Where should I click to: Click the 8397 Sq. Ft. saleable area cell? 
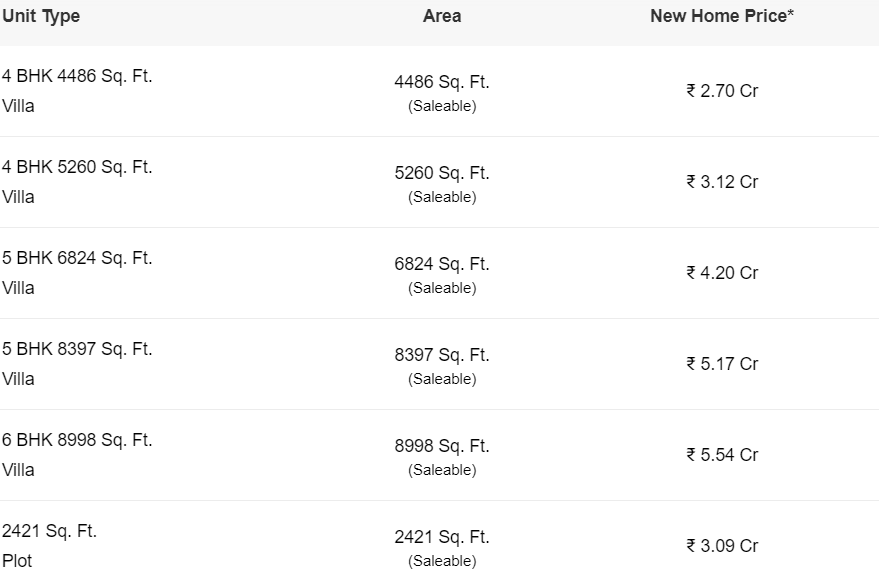tap(442, 365)
